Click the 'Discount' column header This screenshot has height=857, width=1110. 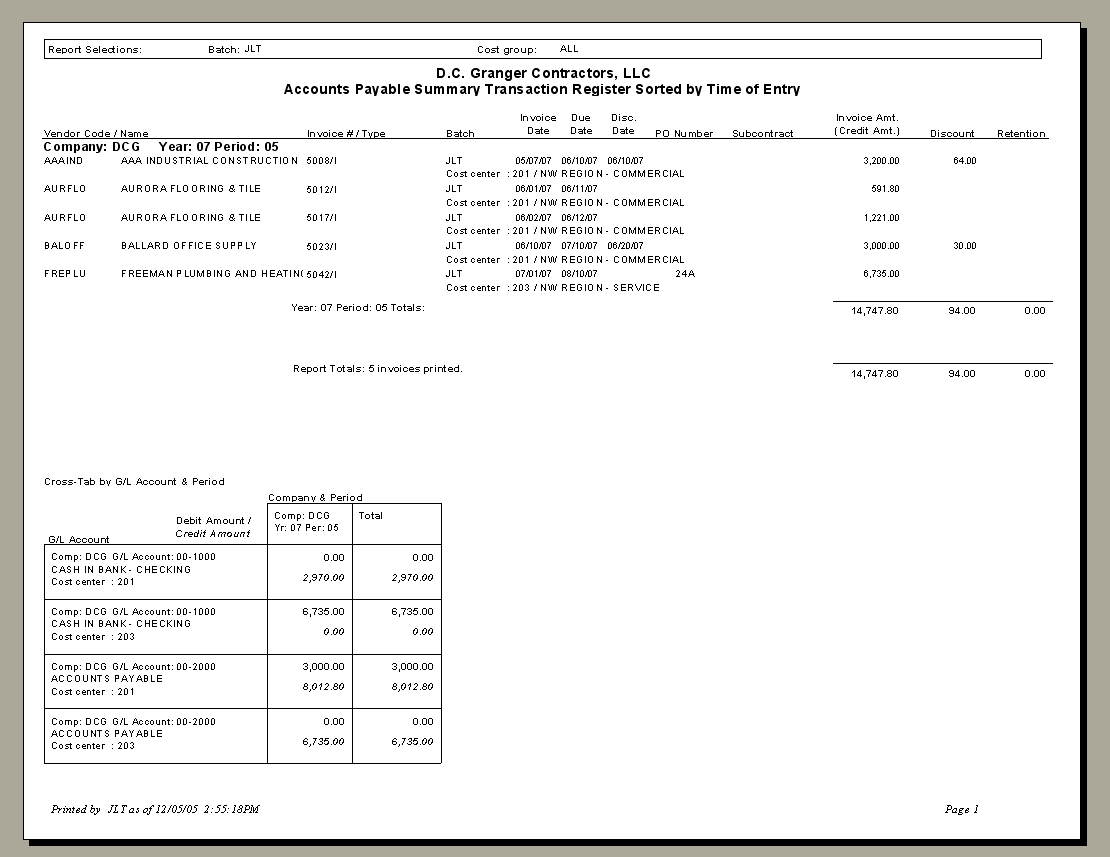pos(952,133)
